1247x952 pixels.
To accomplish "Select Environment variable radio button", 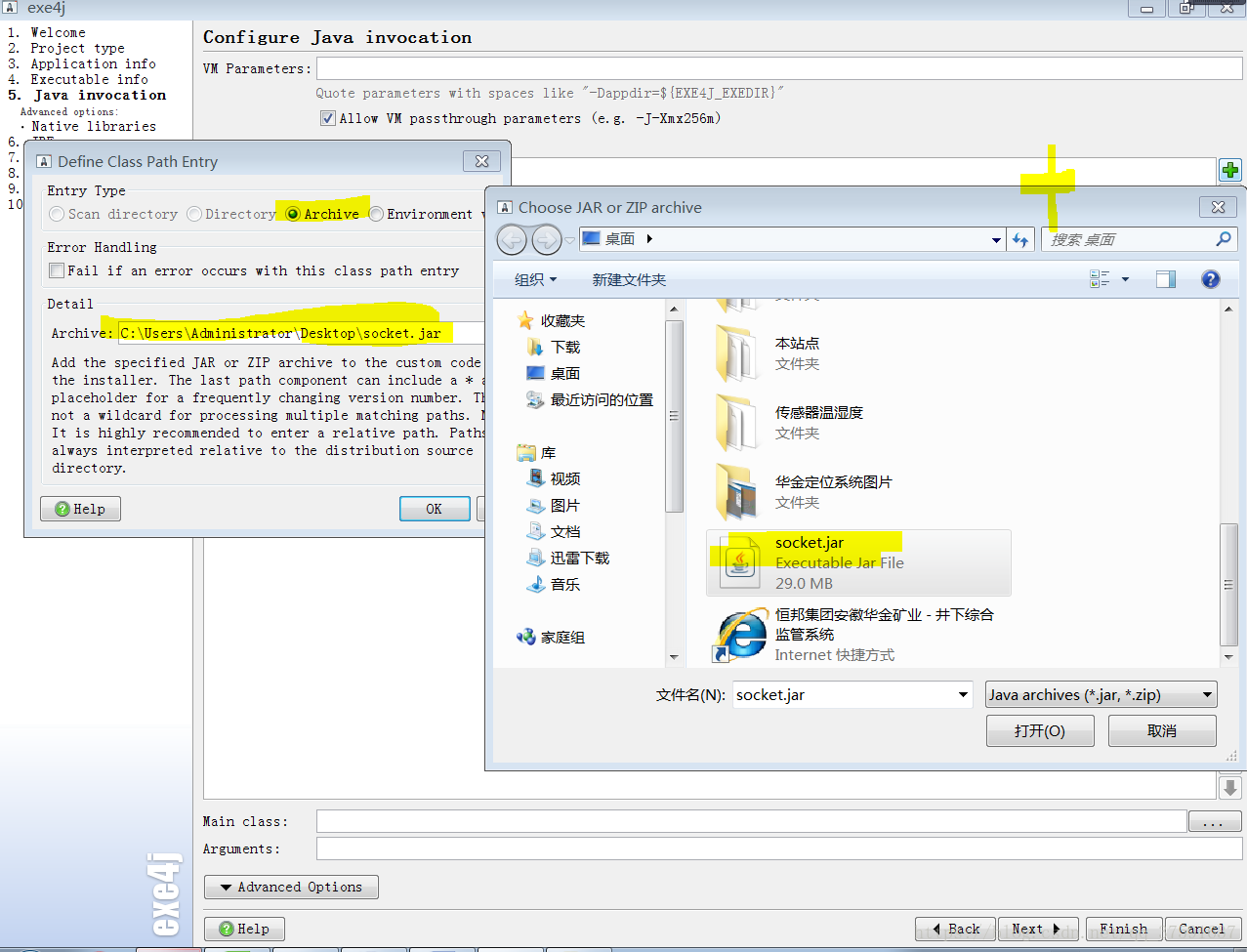I will tap(376, 214).
